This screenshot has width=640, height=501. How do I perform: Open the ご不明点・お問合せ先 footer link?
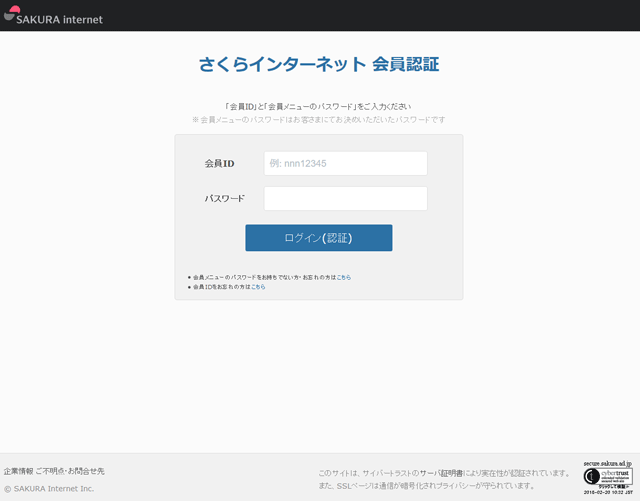tap(70, 471)
